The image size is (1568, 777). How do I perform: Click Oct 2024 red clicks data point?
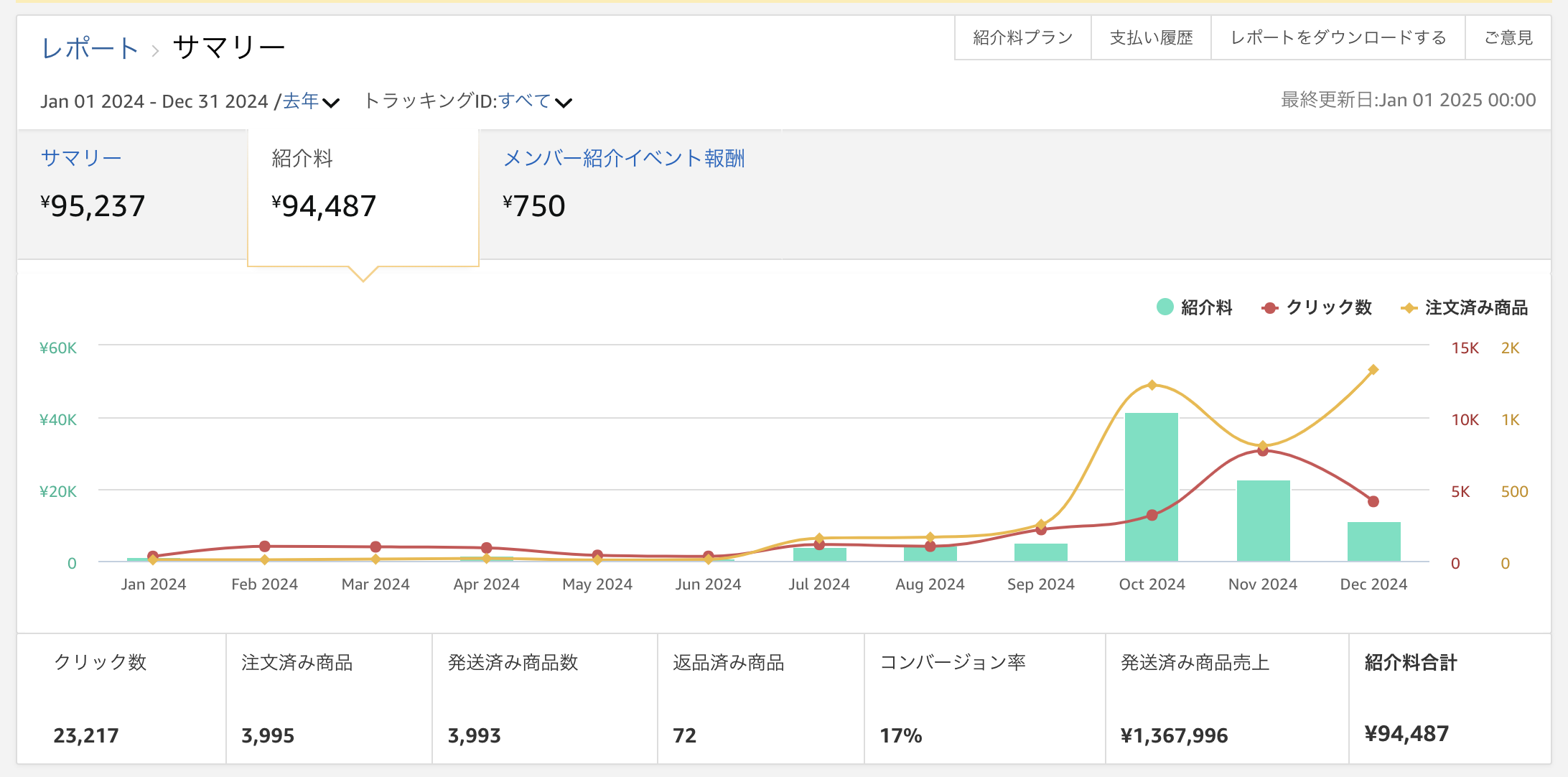1152,515
